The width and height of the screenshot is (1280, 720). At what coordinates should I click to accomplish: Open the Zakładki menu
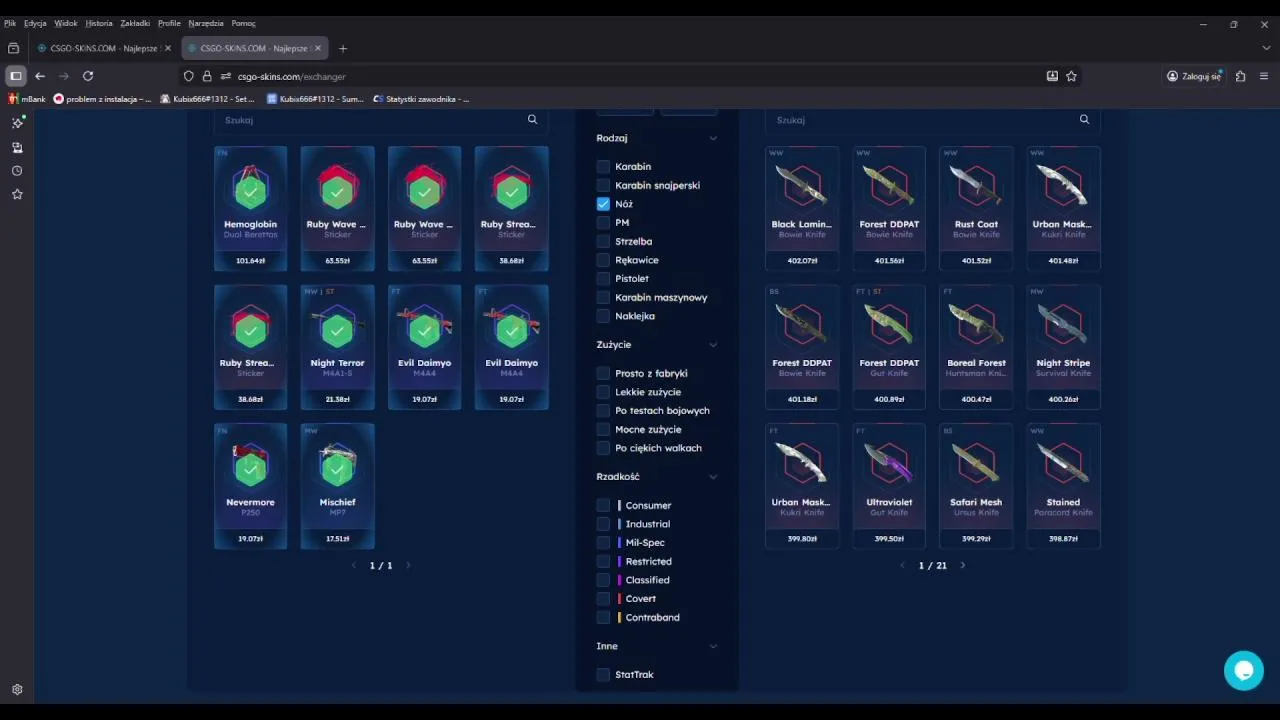point(135,23)
